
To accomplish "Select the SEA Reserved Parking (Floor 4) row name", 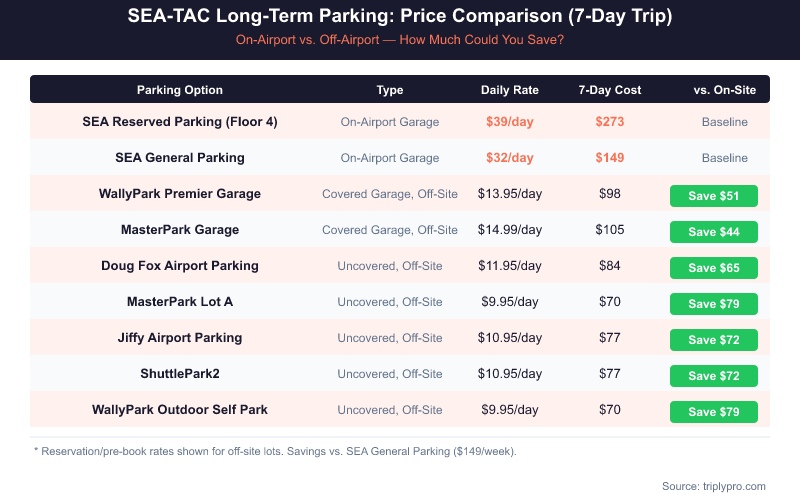I will [x=180, y=122].
